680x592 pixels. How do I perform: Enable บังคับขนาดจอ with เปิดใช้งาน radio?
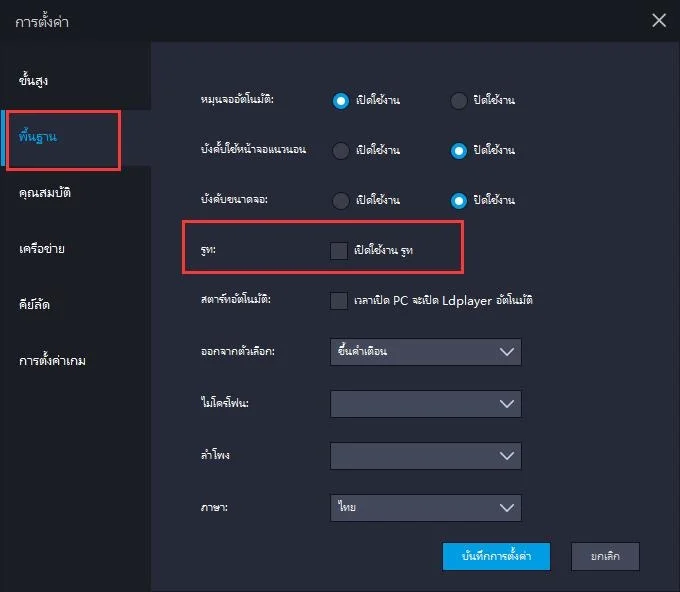340,201
